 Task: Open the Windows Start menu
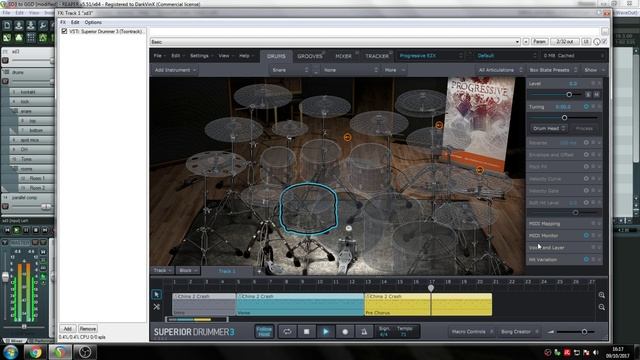[11, 352]
